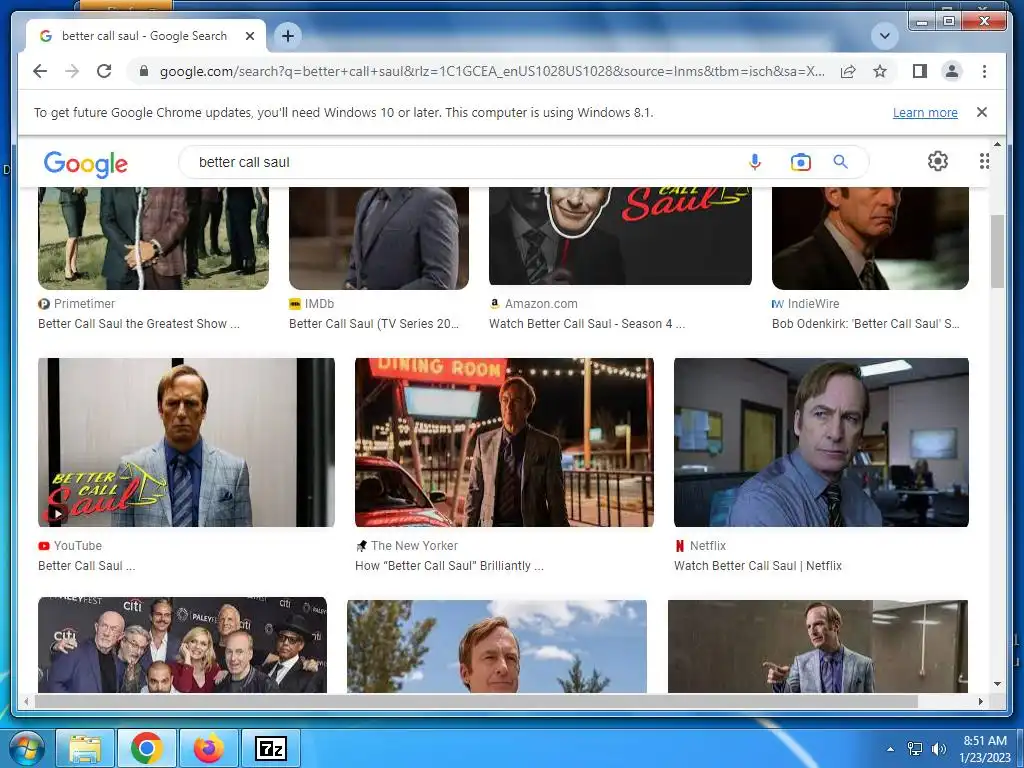
Task: Go back to the previous page
Action: pyautogui.click(x=40, y=71)
